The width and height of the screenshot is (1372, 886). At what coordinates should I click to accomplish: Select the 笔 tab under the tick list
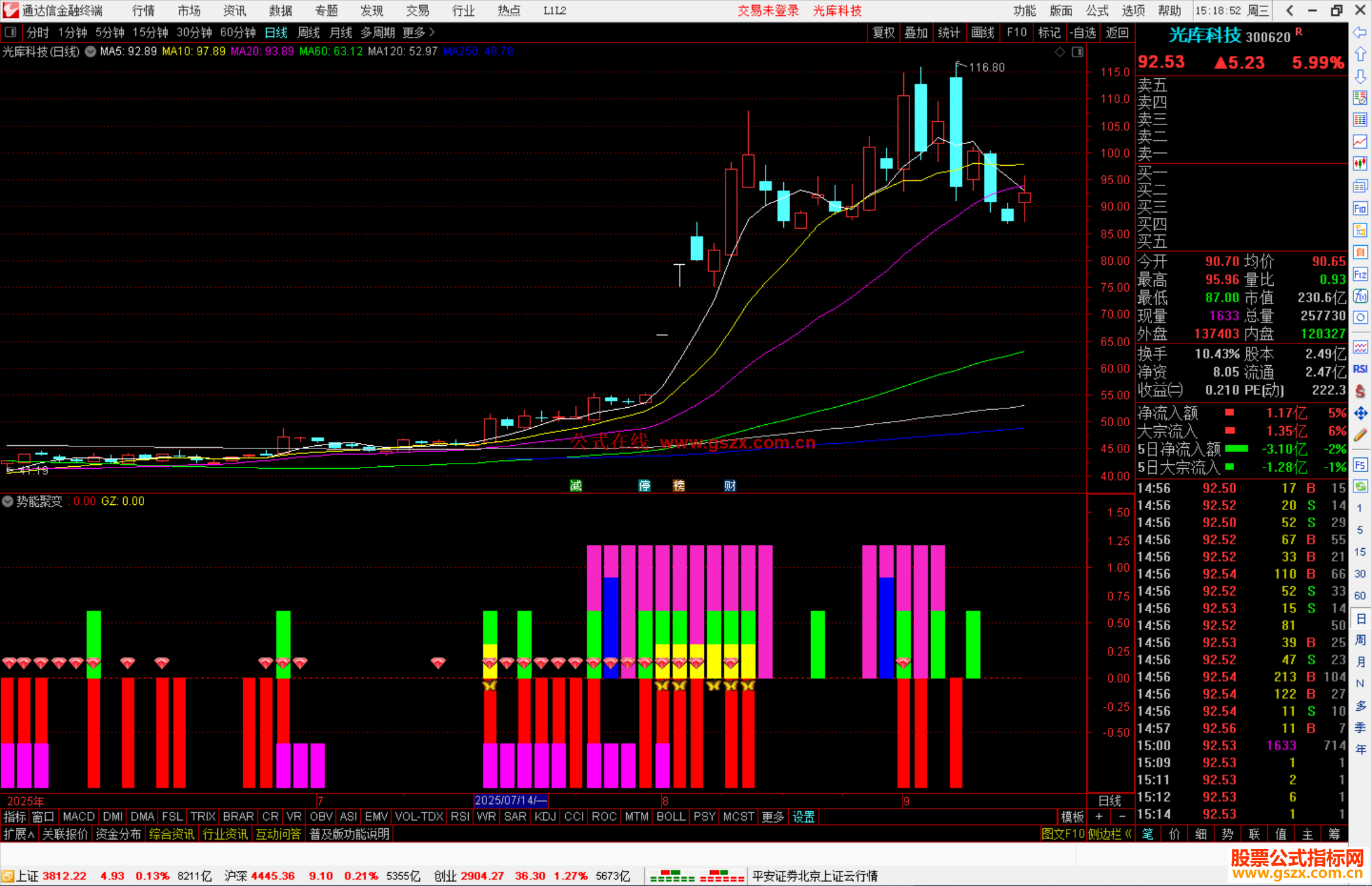click(1147, 834)
